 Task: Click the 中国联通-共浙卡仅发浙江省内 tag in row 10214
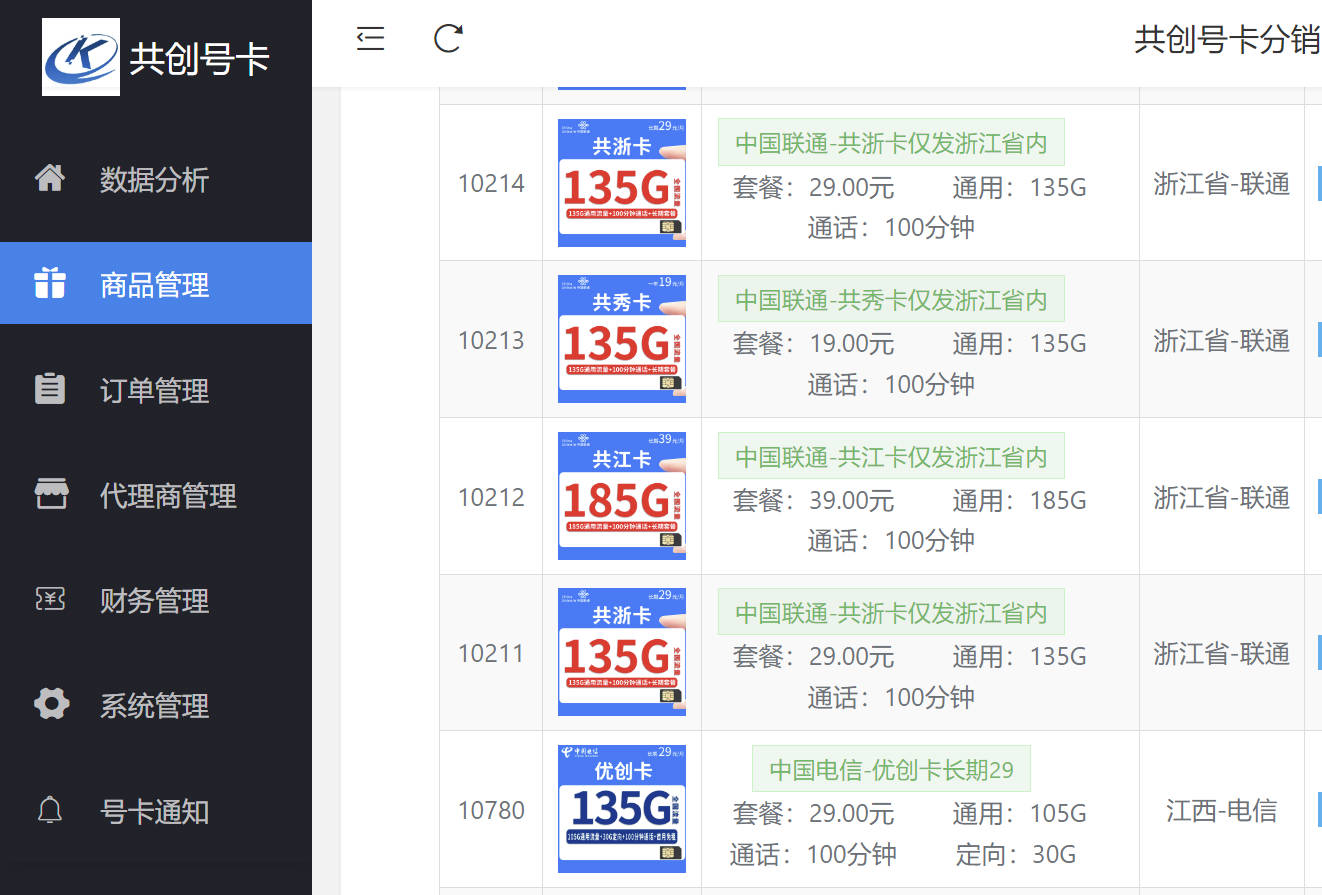891,143
